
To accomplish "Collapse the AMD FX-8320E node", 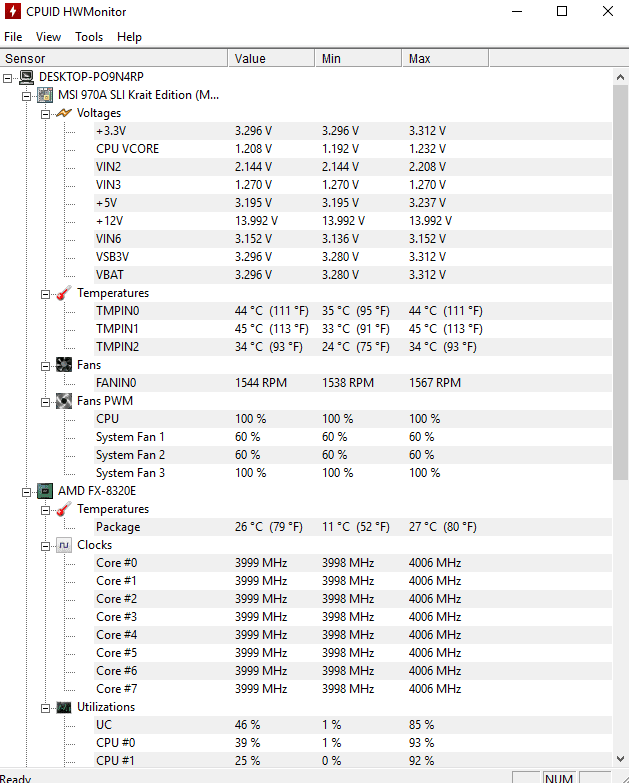I will coord(26,492).
